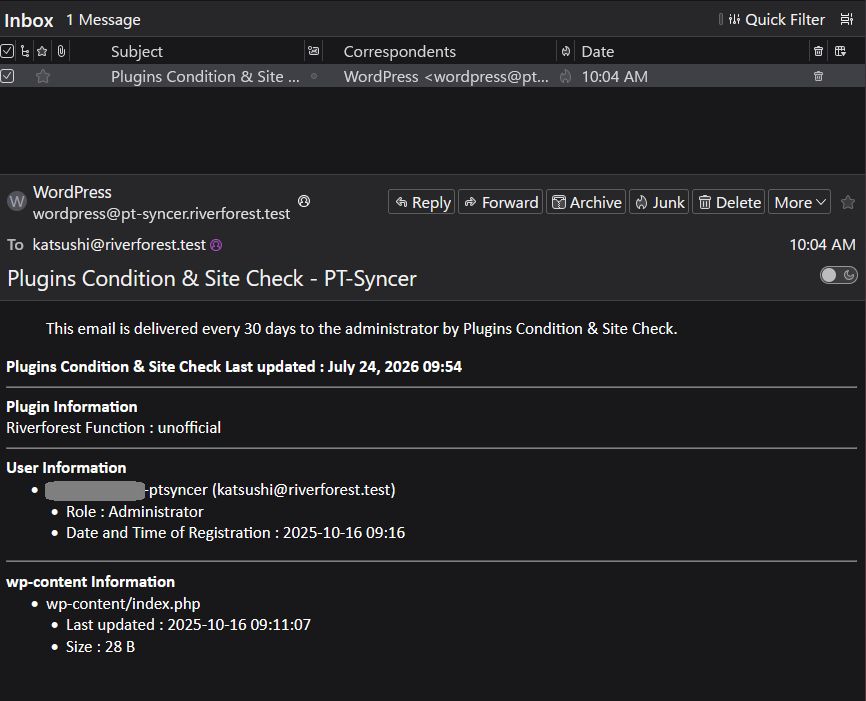
Task: Click the 'Role : Administrator' line
Action: (x=135, y=512)
